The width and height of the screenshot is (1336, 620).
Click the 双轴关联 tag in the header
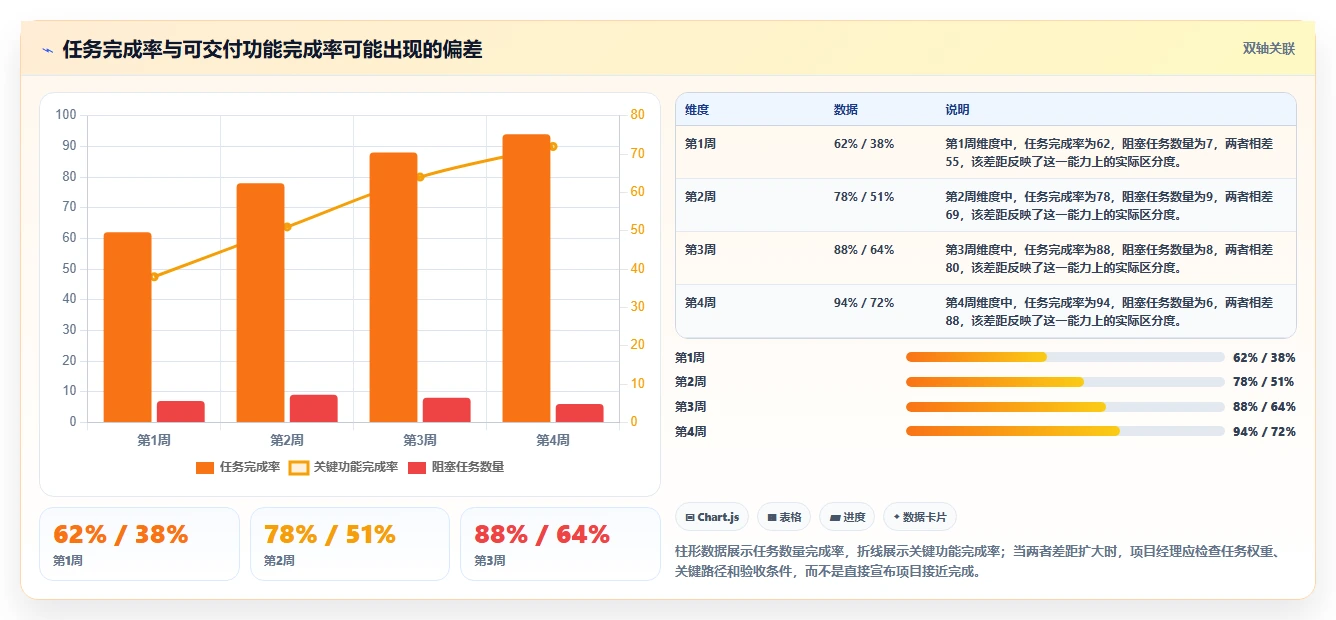[1269, 49]
